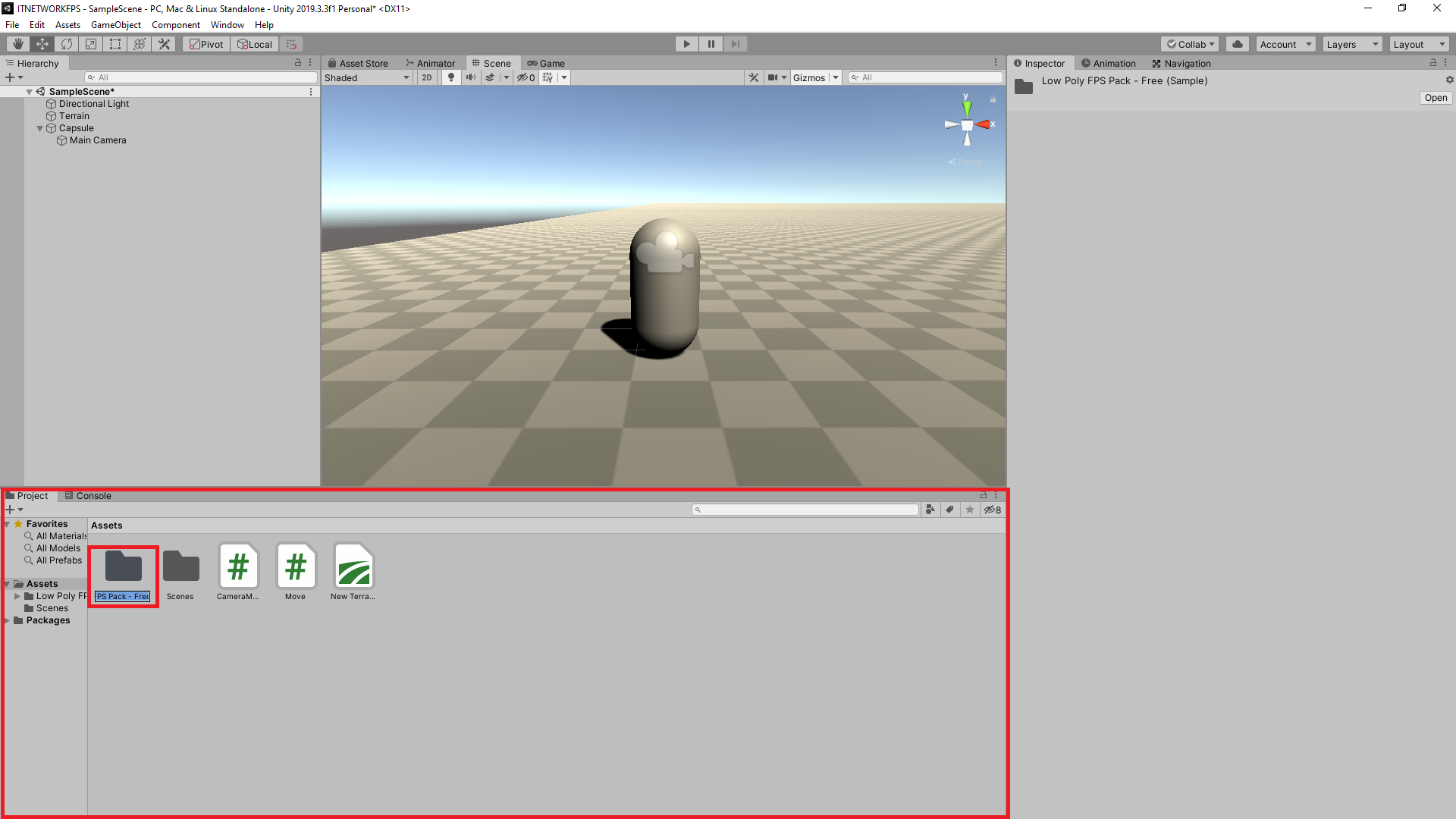Open the Shaded draw mode dropdown
The image size is (1456, 819).
366,77
